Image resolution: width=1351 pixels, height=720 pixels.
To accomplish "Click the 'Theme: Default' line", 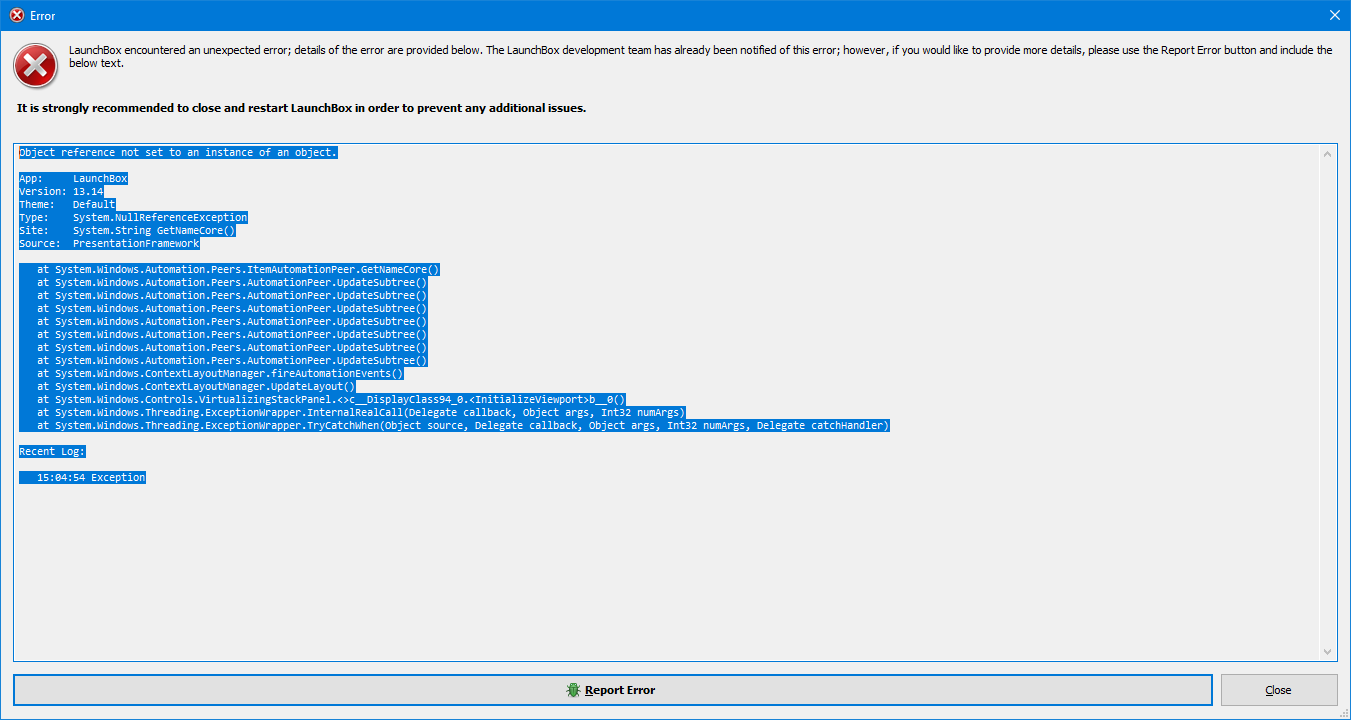I will coord(67,205).
